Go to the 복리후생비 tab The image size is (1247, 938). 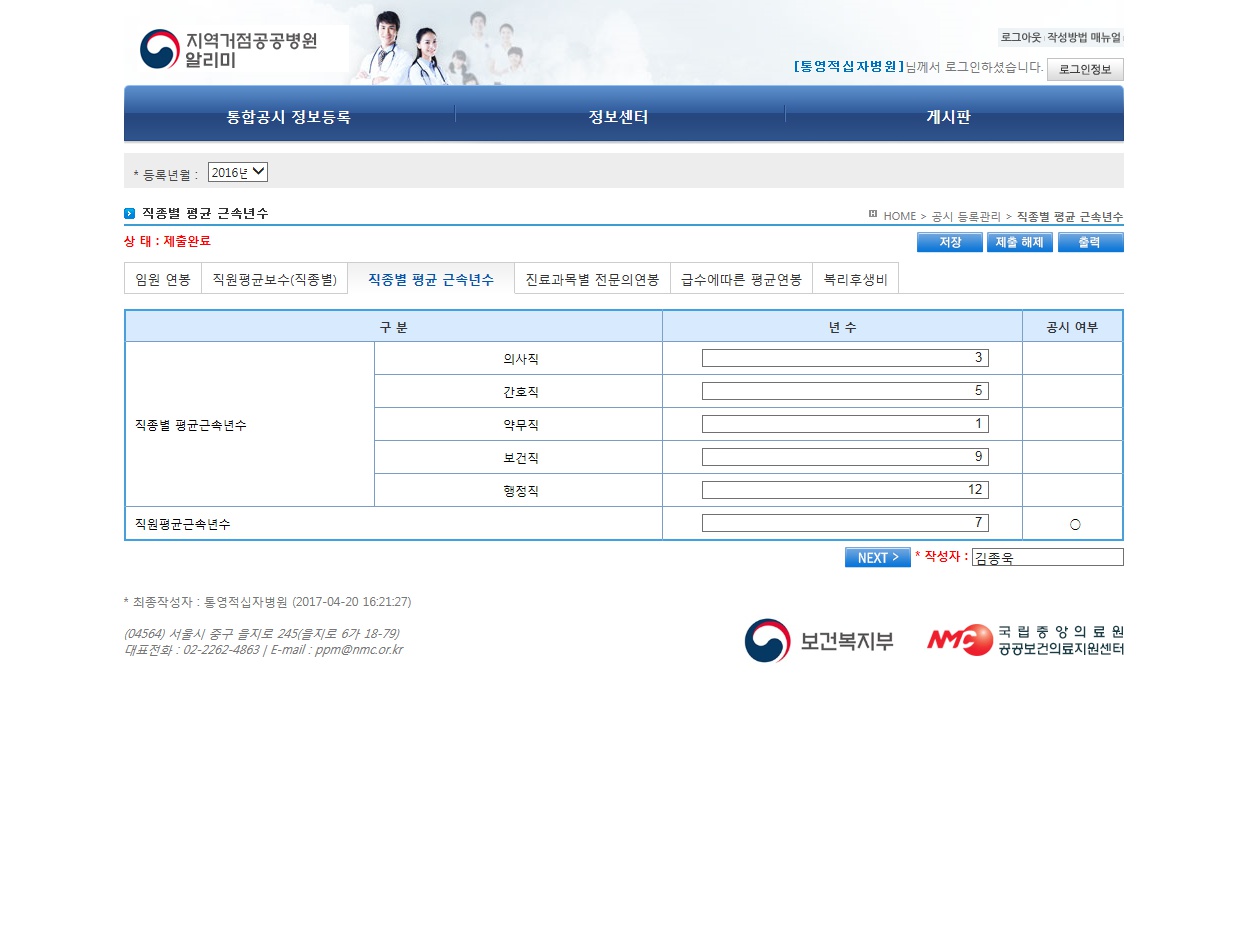[x=855, y=279]
